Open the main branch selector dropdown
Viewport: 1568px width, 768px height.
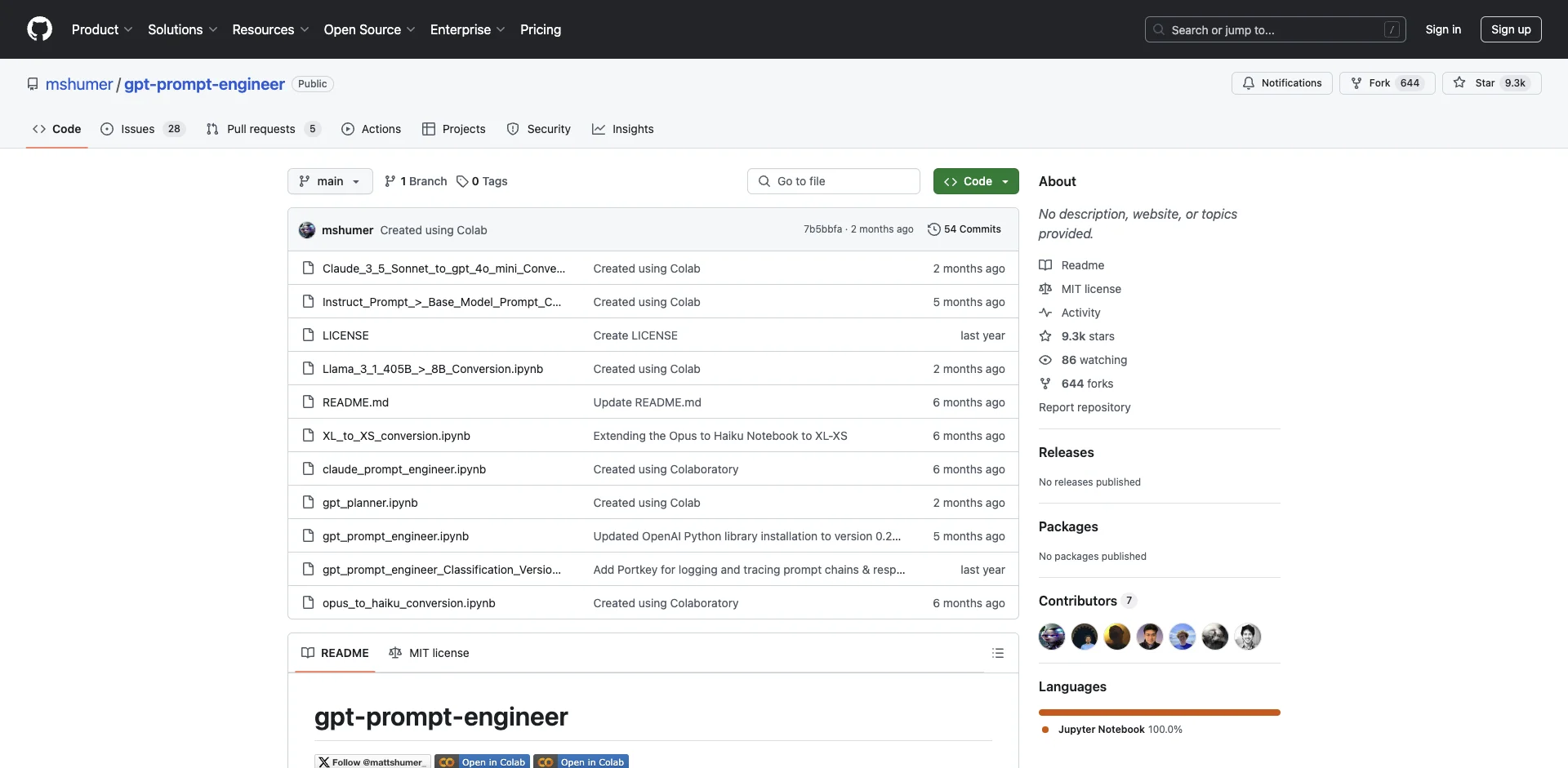coord(330,181)
